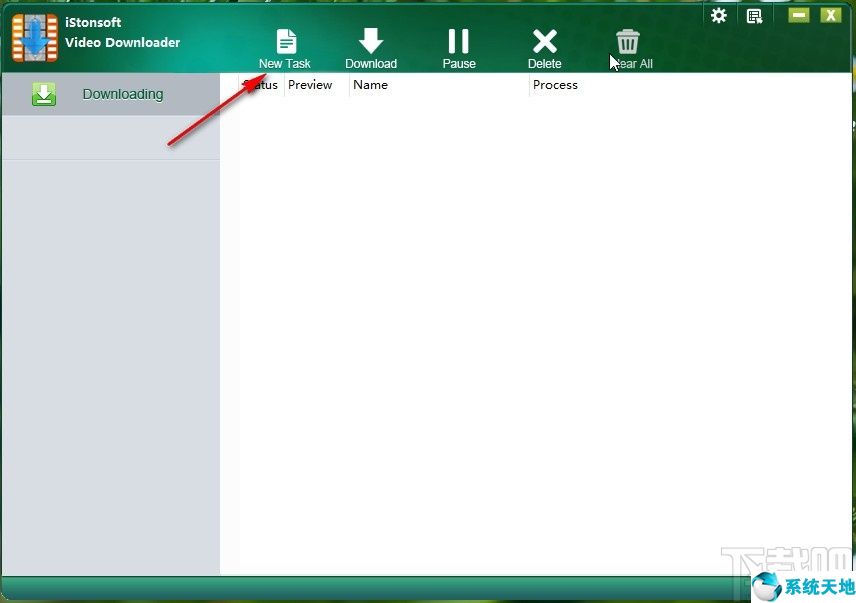Screen dimensions: 856x603
Task: Delete the selected download task
Action: click(x=544, y=40)
